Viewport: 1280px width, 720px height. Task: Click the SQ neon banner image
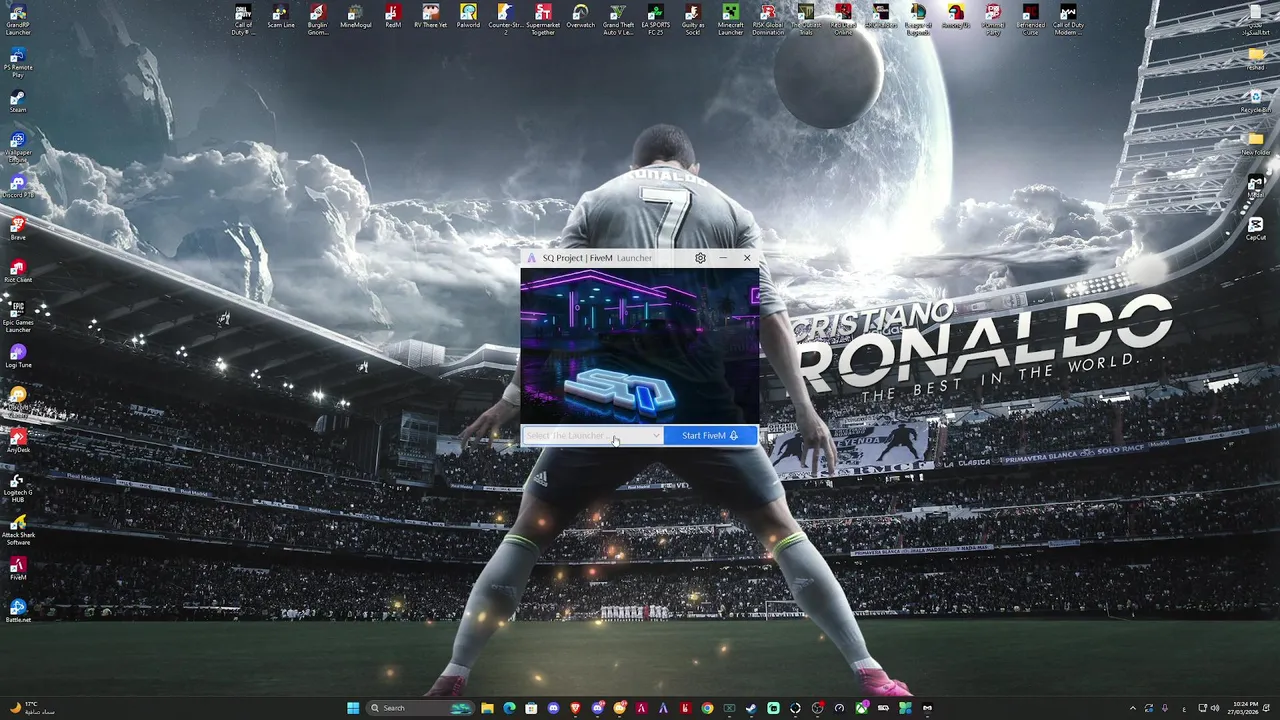640,346
